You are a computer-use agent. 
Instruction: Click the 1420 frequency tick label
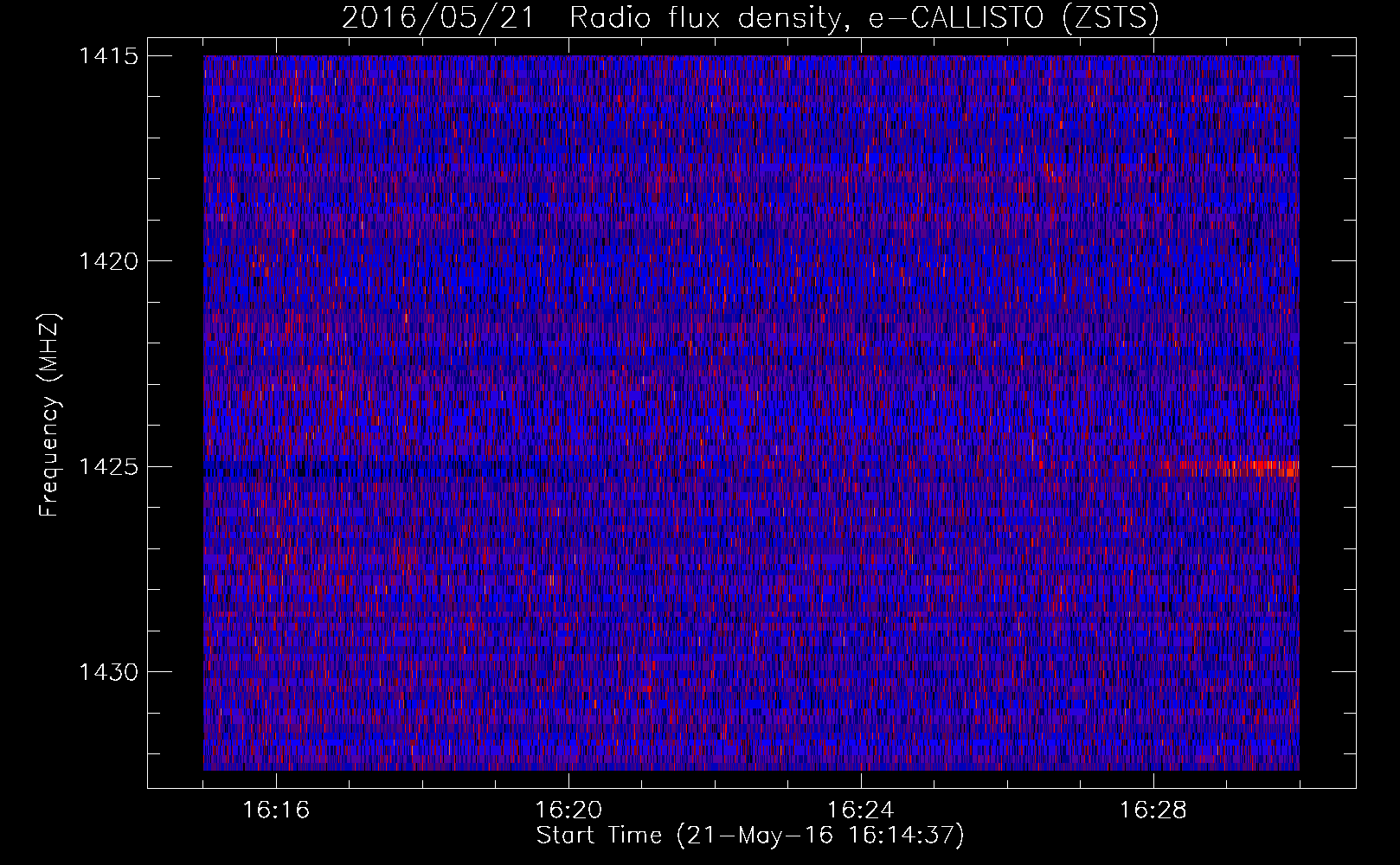tap(108, 261)
